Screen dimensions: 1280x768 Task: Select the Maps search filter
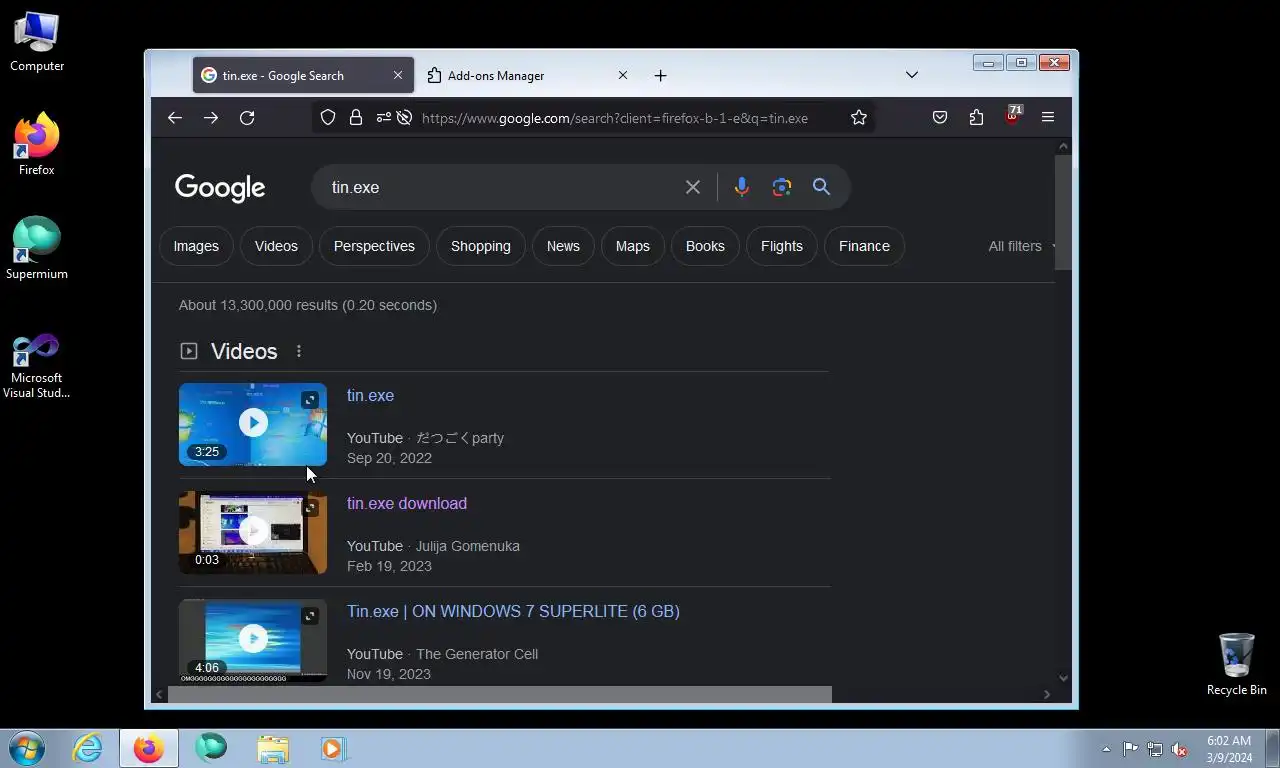pyautogui.click(x=633, y=246)
